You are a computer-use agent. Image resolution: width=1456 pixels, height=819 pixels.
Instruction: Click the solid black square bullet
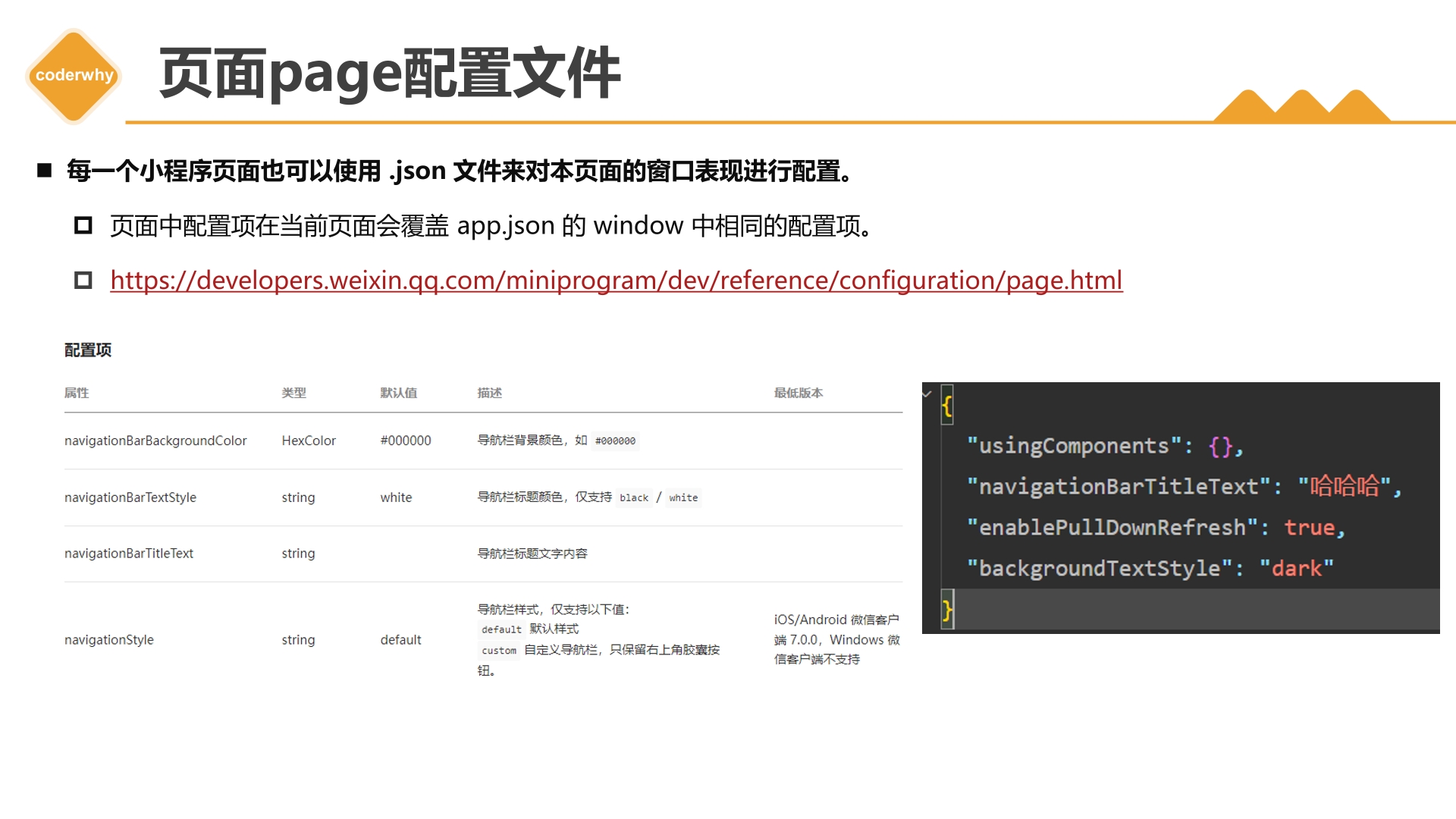pyautogui.click(x=45, y=171)
